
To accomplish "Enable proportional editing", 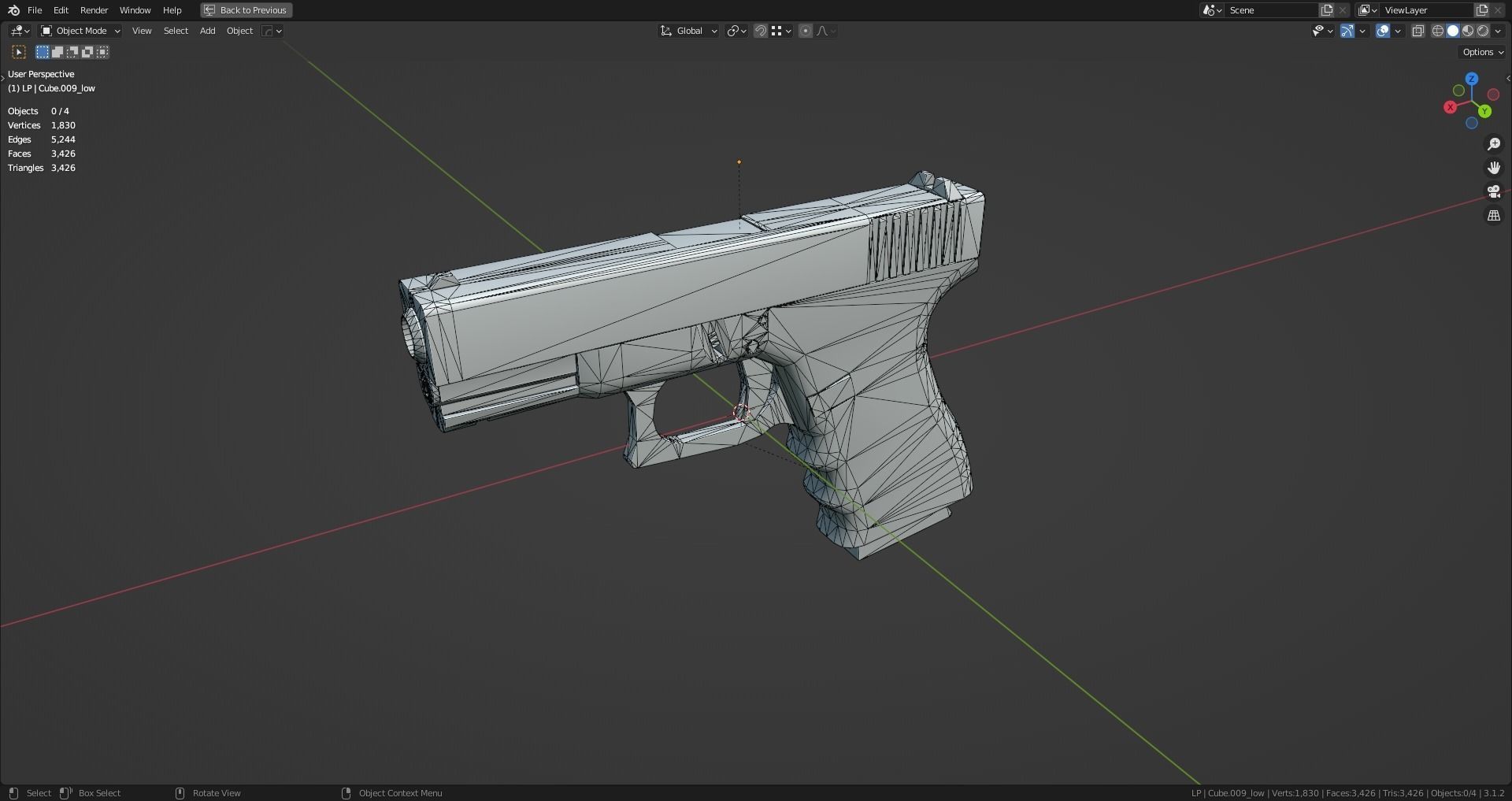I will tap(806, 31).
